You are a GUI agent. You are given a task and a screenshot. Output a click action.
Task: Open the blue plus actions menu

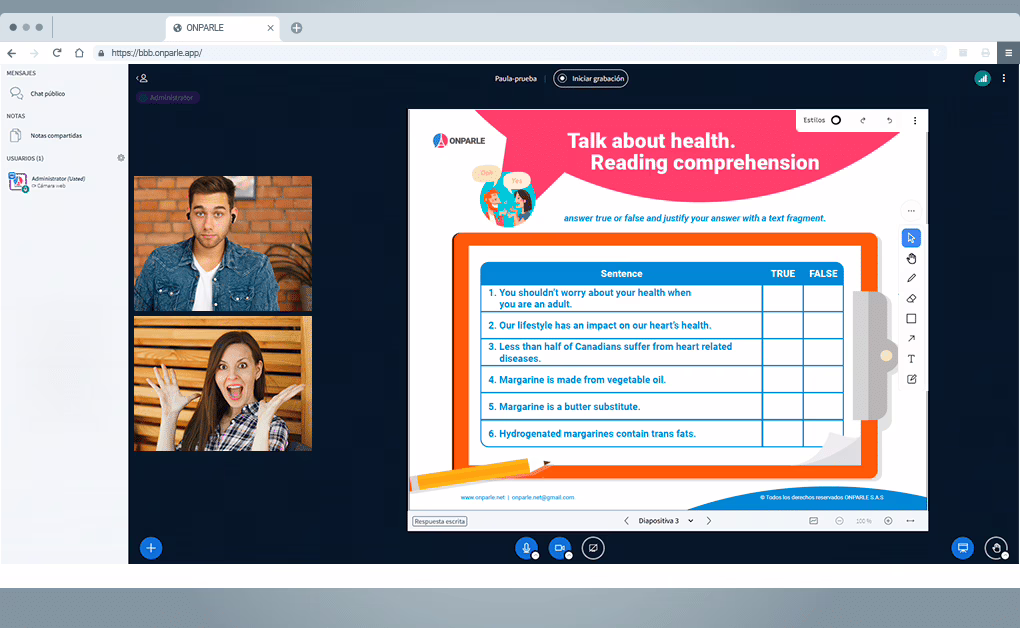coord(150,548)
